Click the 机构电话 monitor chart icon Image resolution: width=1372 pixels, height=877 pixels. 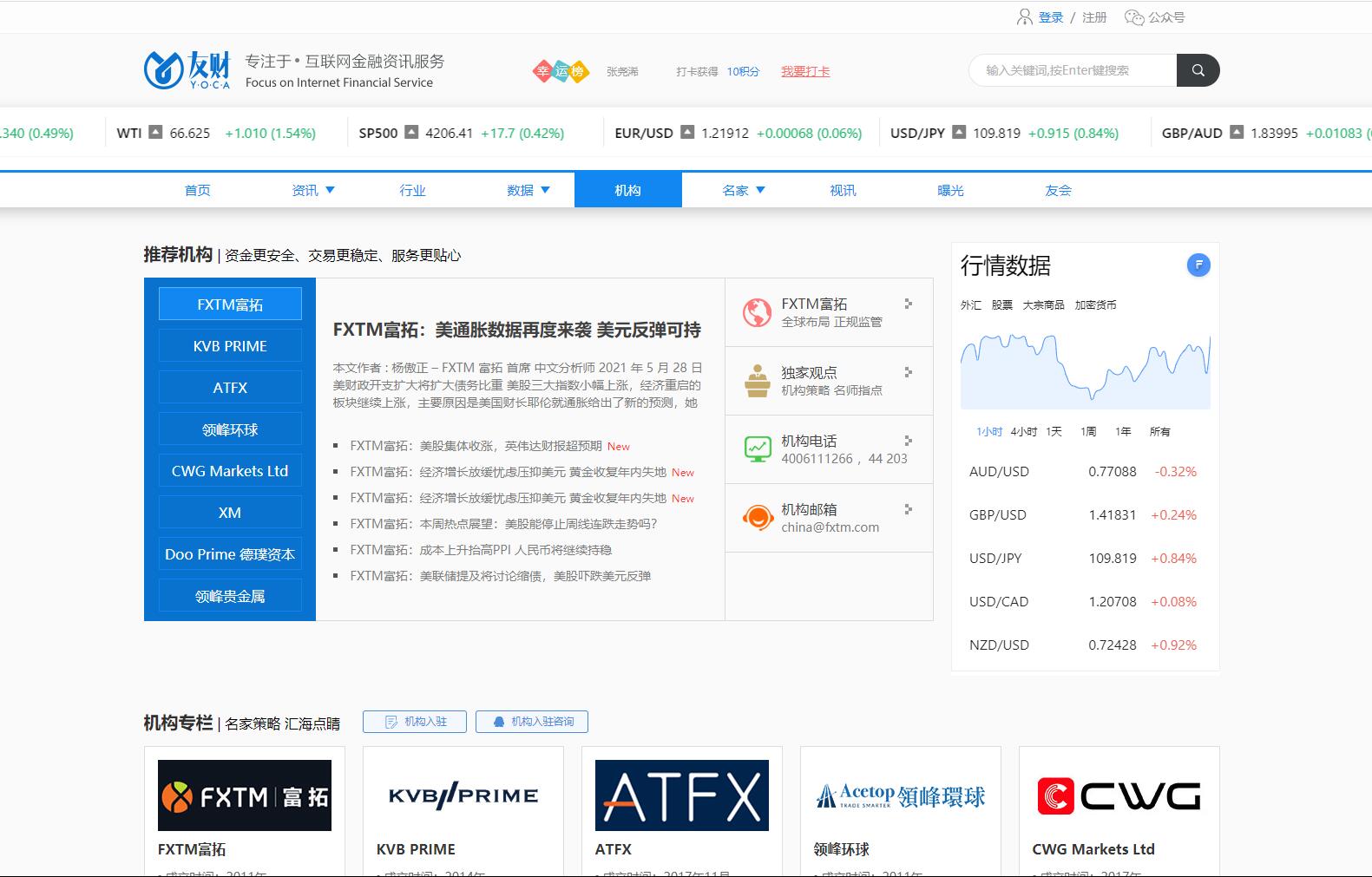click(757, 449)
